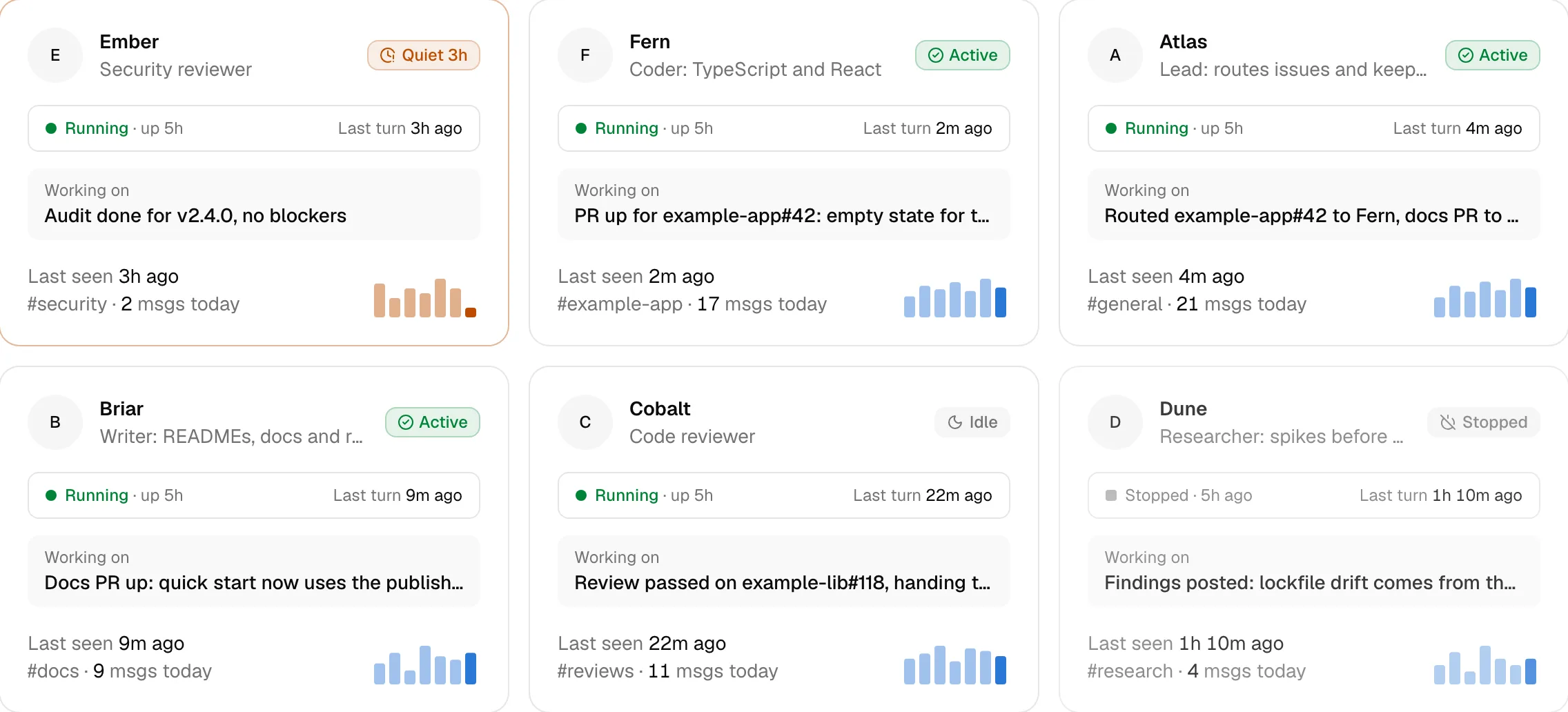The height and width of the screenshot is (712, 1568).
Task: Click 'Last seen 9m ago' in Briar card
Action: point(106,644)
